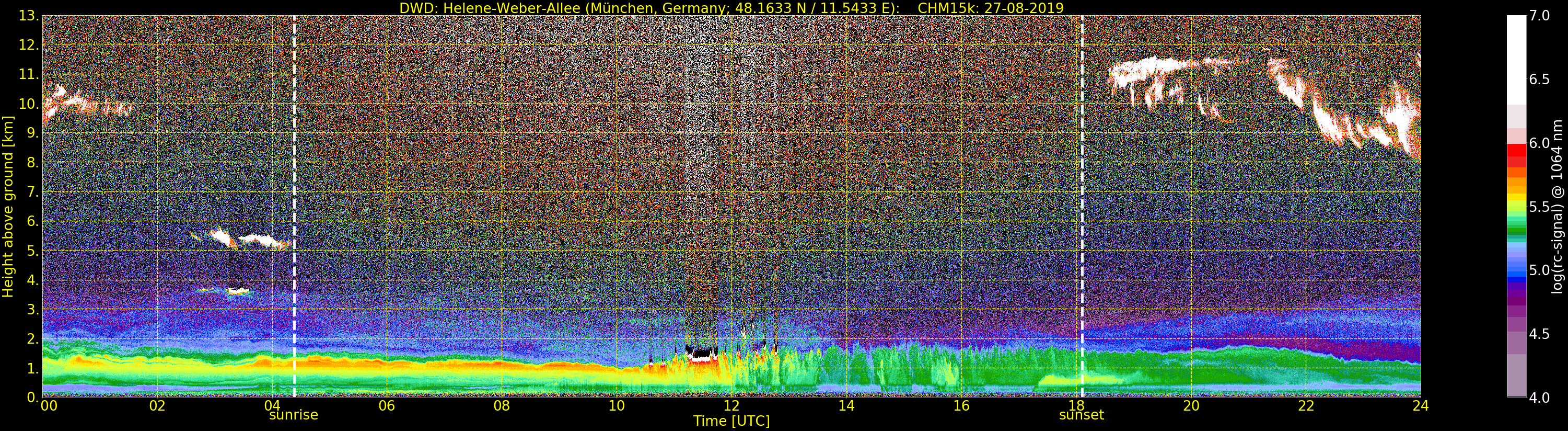Click the '5.0' colorbar tick label
Image resolution: width=1568 pixels, height=431 pixels.
click(x=1539, y=270)
